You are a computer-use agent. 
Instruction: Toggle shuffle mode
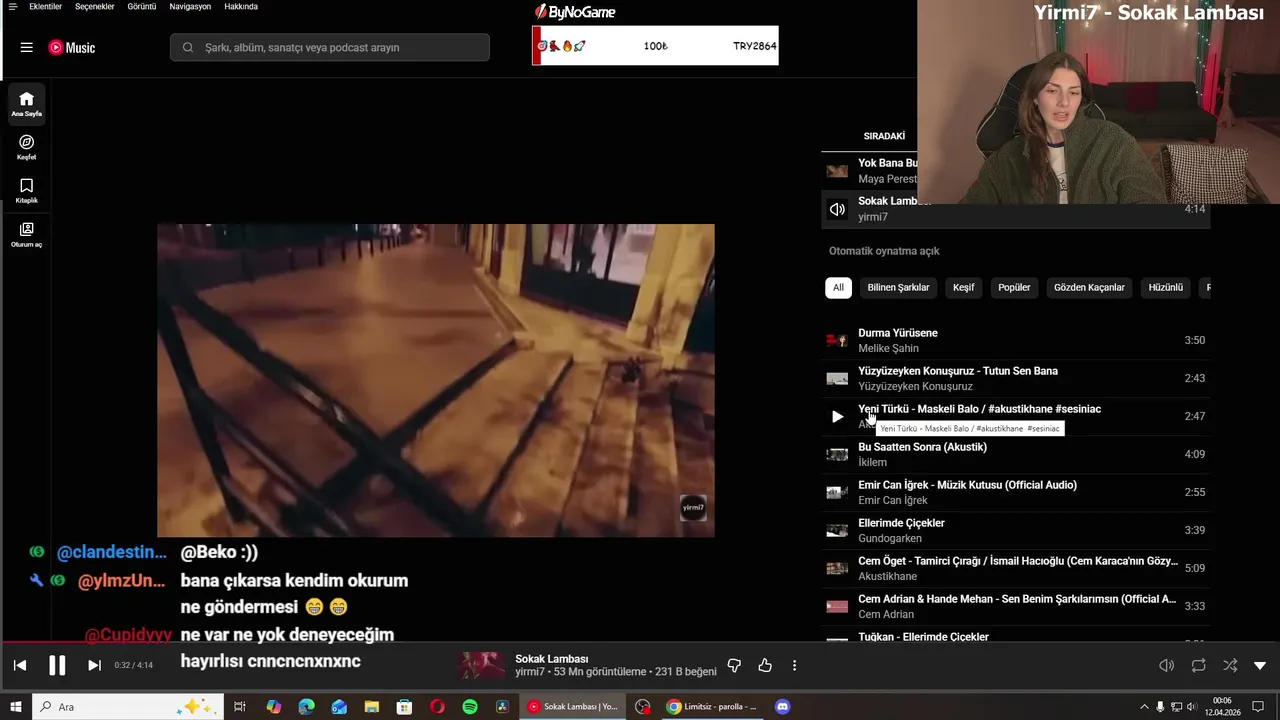pyautogui.click(x=1230, y=665)
